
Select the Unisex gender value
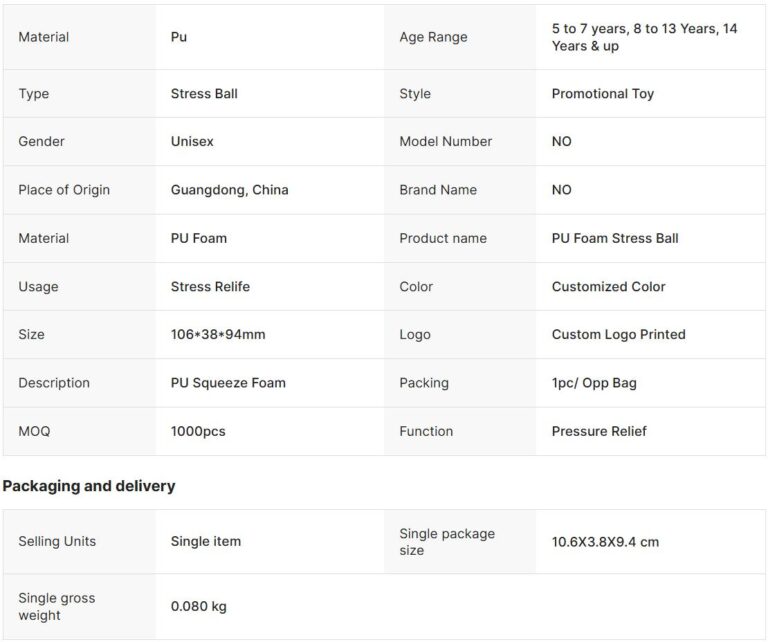192,142
